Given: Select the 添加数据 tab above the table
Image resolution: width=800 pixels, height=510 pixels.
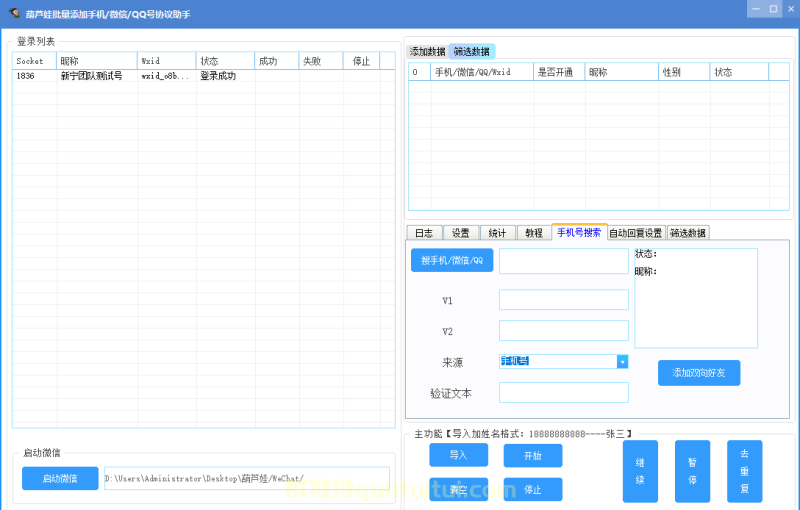Looking at the screenshot, I should pos(427,51).
